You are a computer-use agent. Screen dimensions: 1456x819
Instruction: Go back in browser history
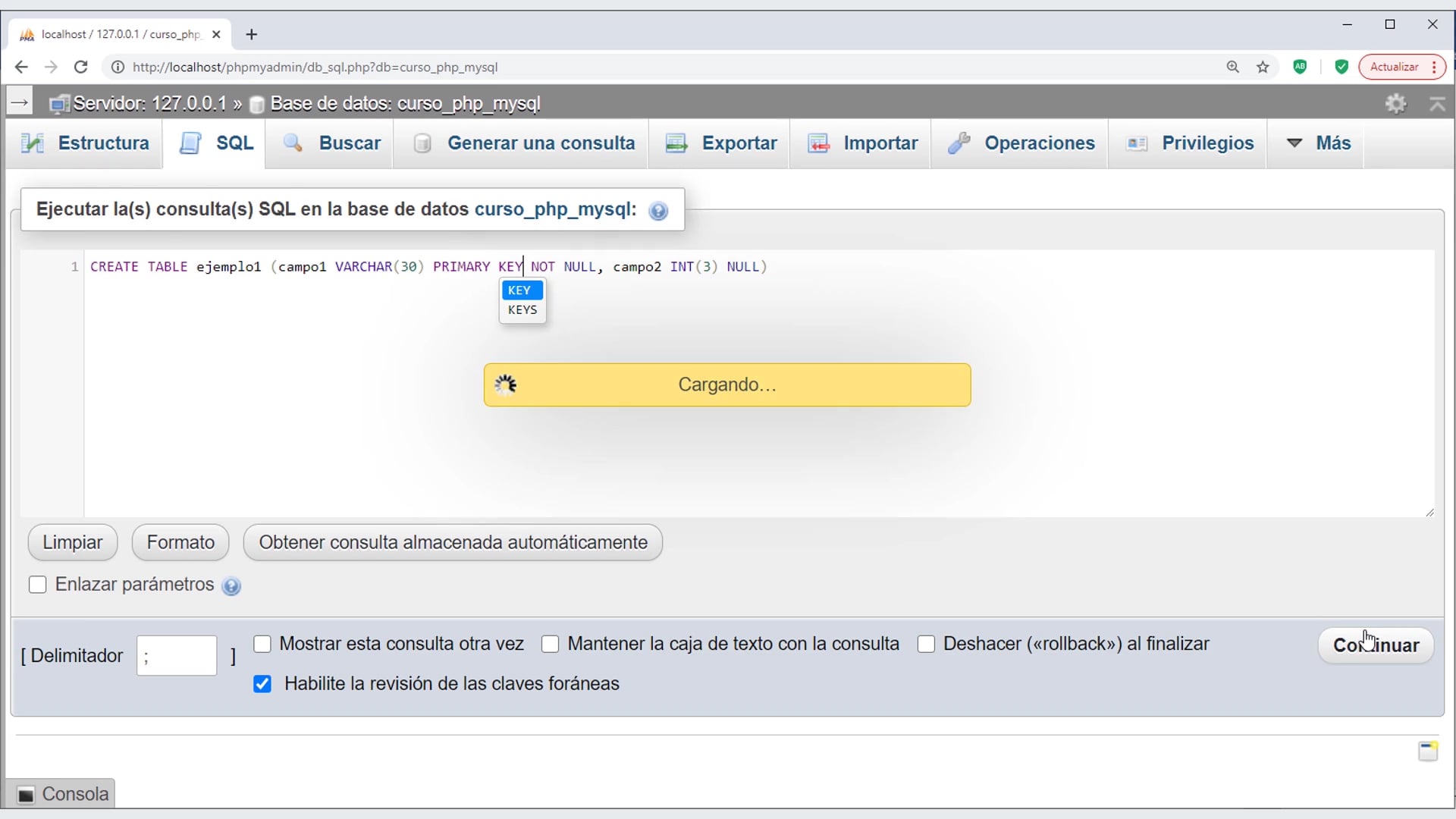pyautogui.click(x=21, y=67)
